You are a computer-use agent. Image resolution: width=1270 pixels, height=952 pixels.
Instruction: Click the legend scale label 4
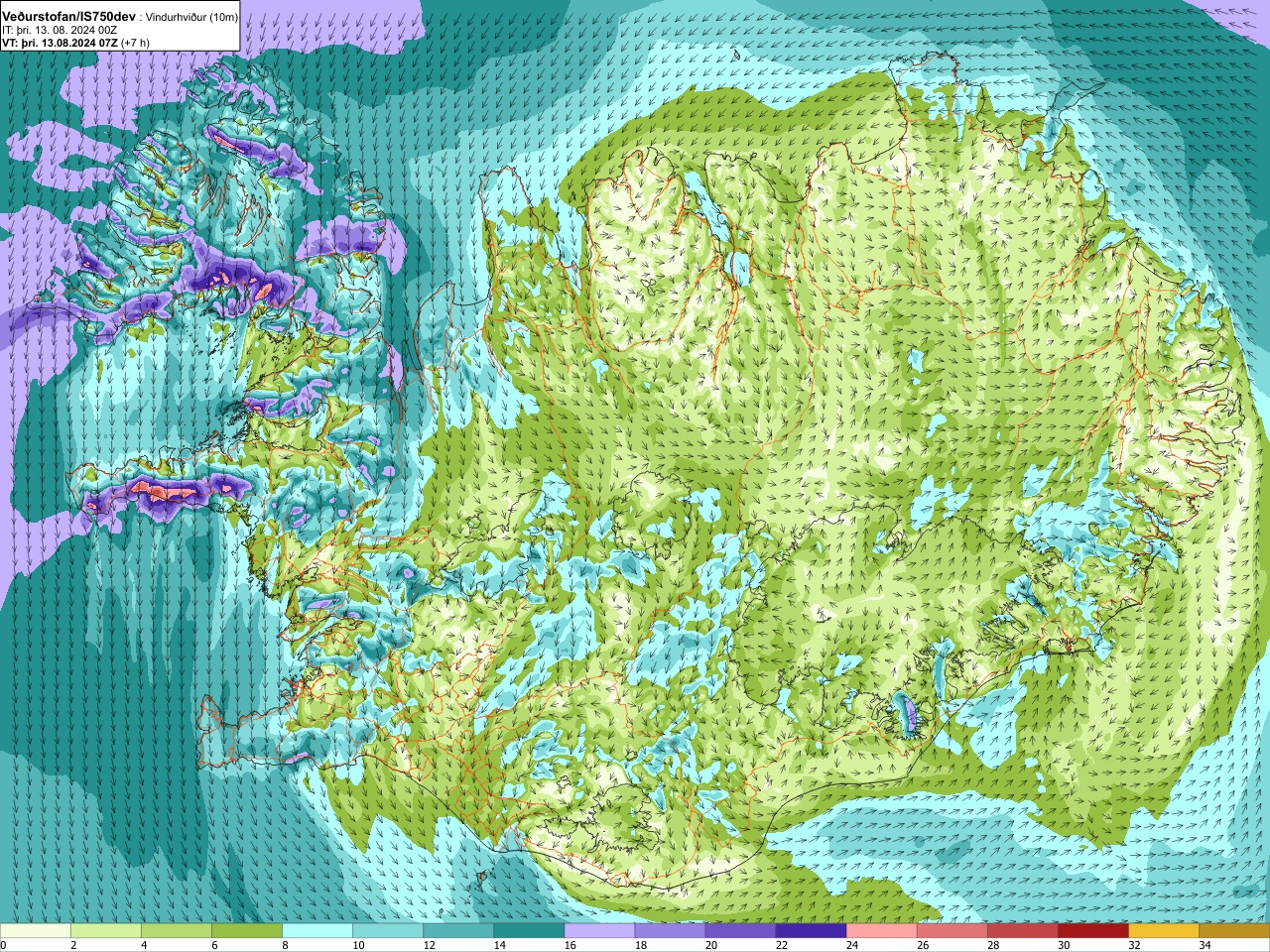pos(144,945)
